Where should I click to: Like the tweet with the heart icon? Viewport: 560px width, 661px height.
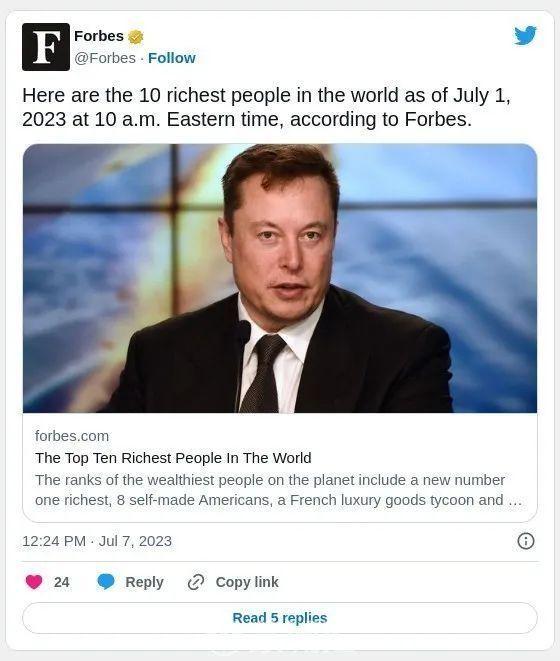[x=34, y=582]
